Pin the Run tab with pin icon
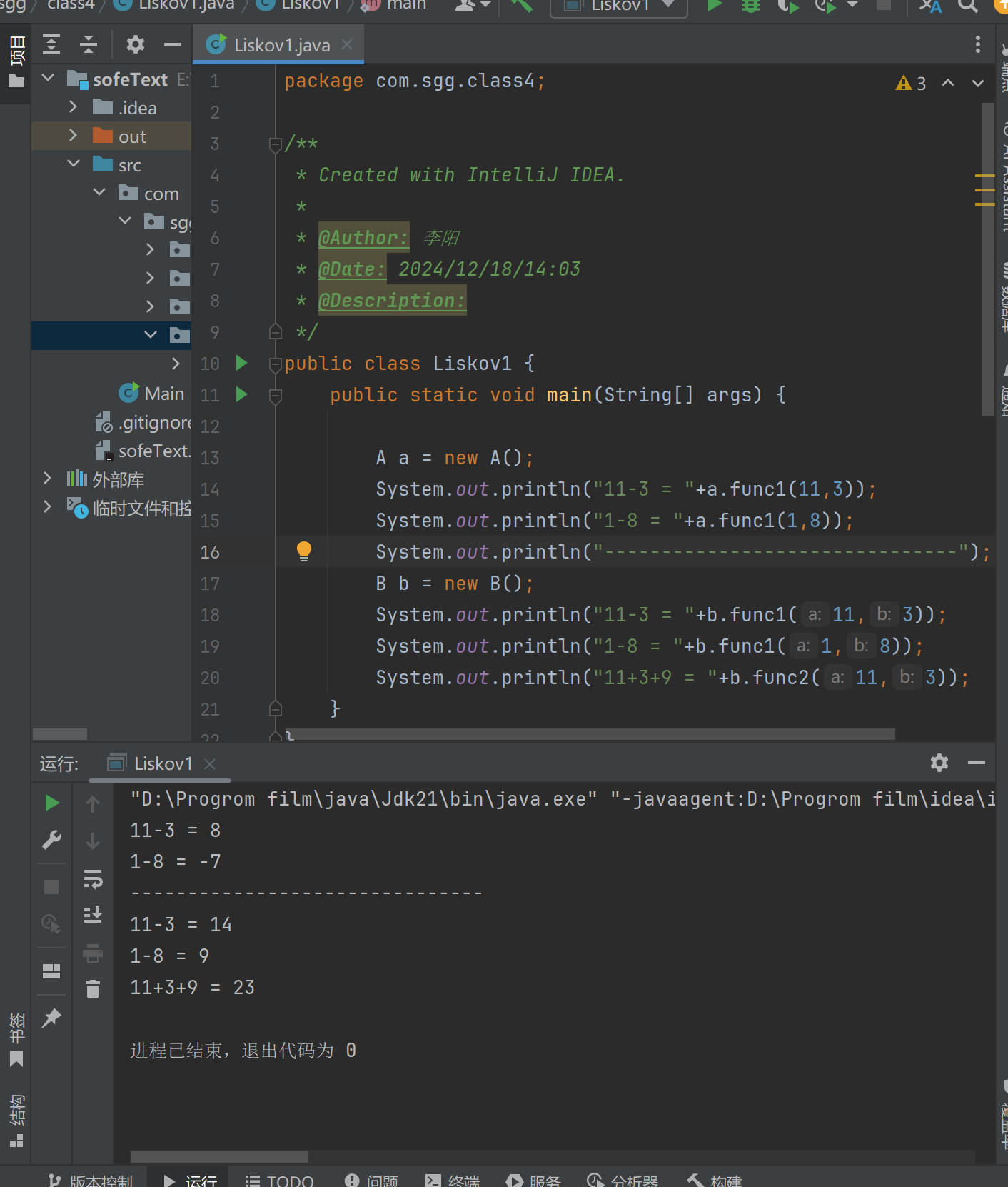This screenshot has width=1008, height=1187. tap(51, 1018)
